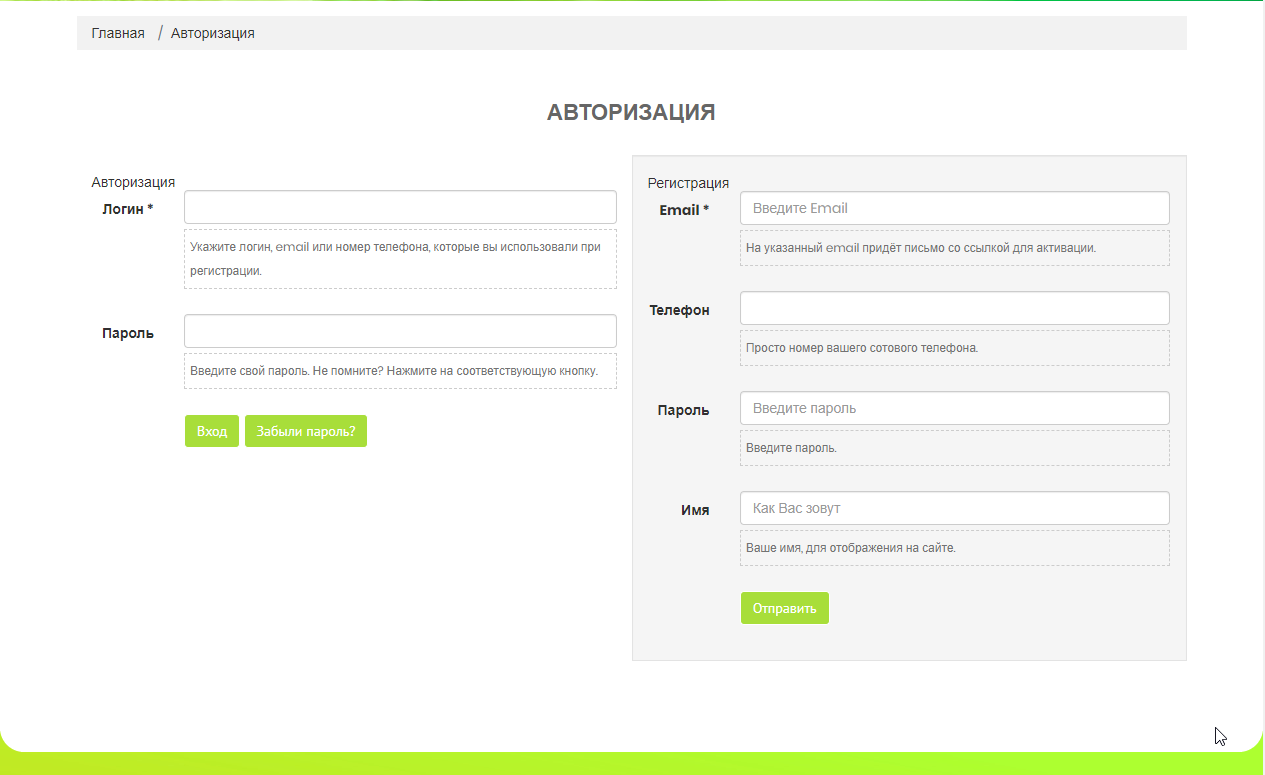Viewport: 1265px width, 775px height.
Task: Click the Email * field label
Action: pyautogui.click(x=684, y=210)
